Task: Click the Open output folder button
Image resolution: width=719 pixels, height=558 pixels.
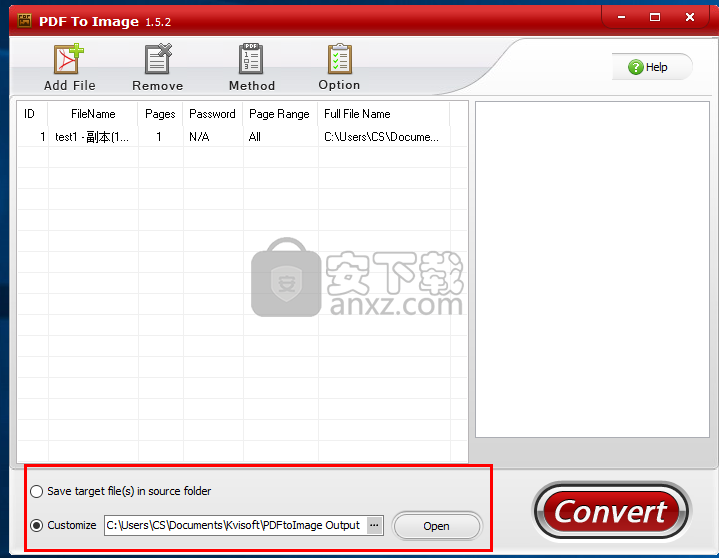Action: coord(436,526)
